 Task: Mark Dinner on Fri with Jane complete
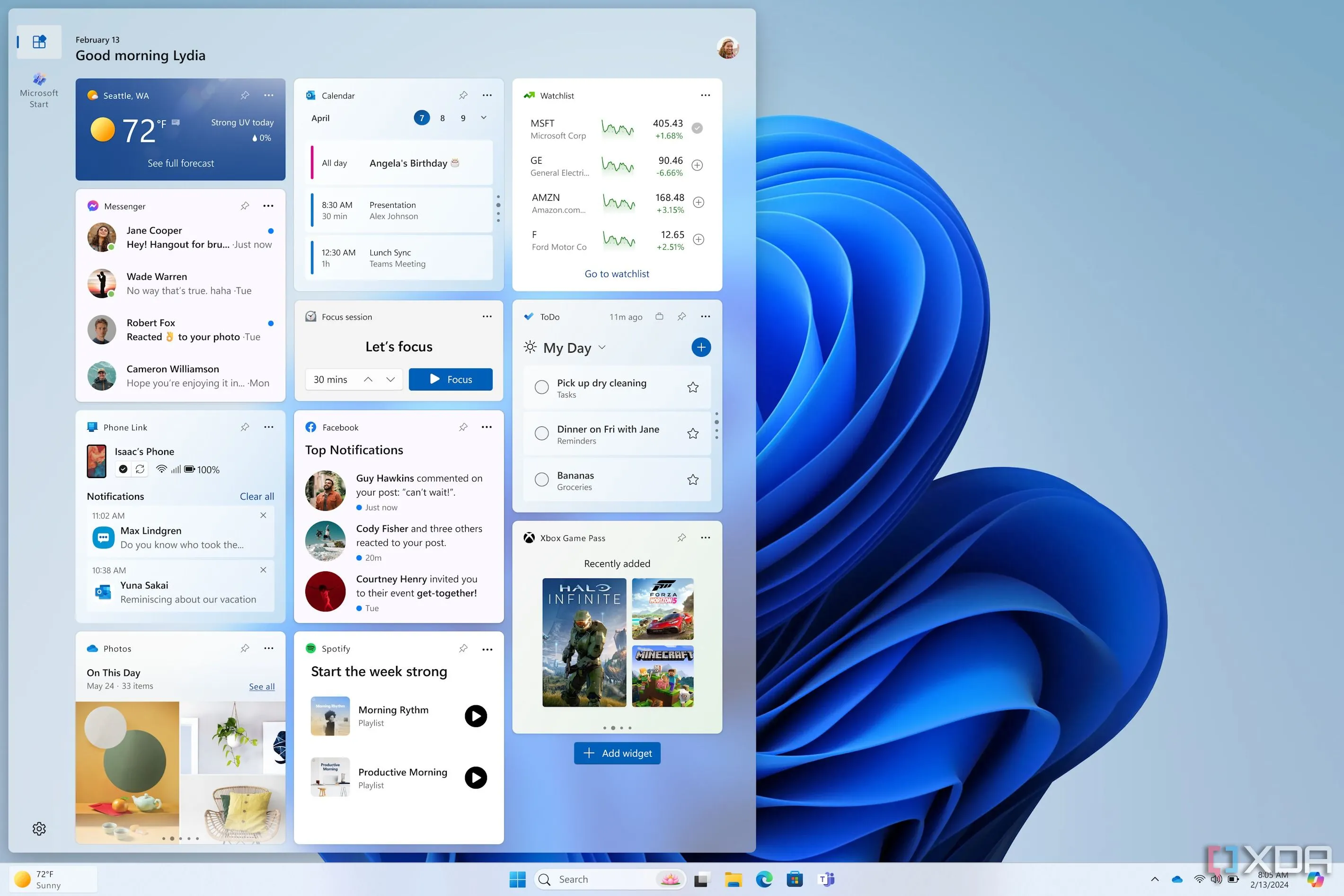(x=541, y=433)
